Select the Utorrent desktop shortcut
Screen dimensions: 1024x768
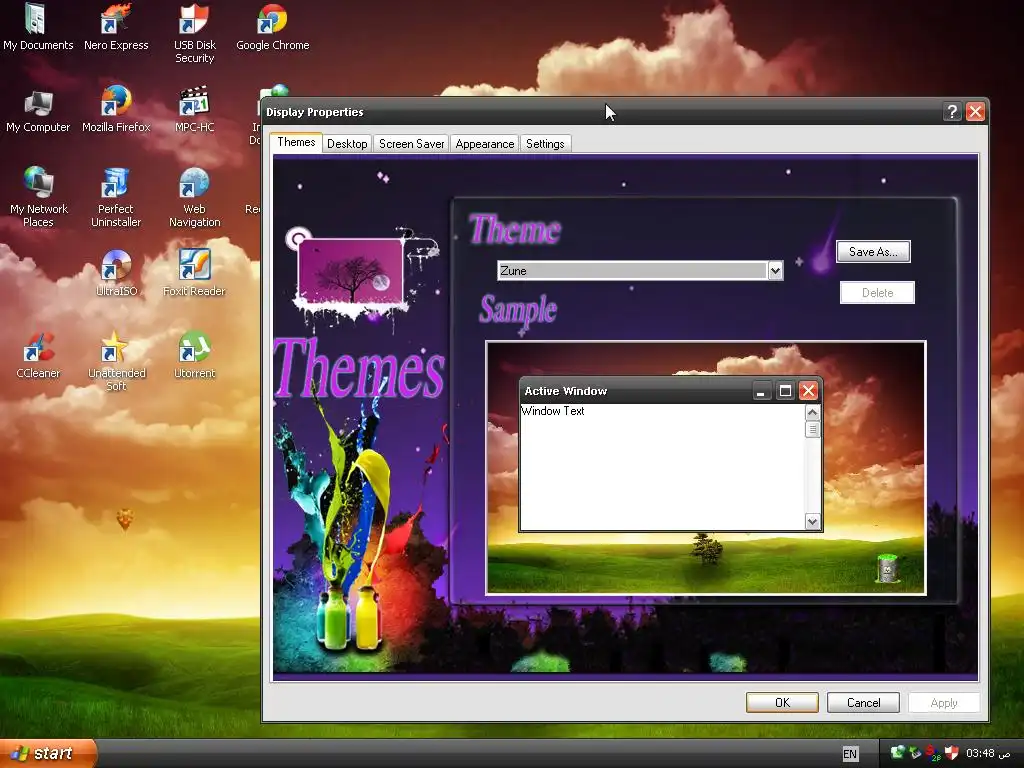coord(195,355)
